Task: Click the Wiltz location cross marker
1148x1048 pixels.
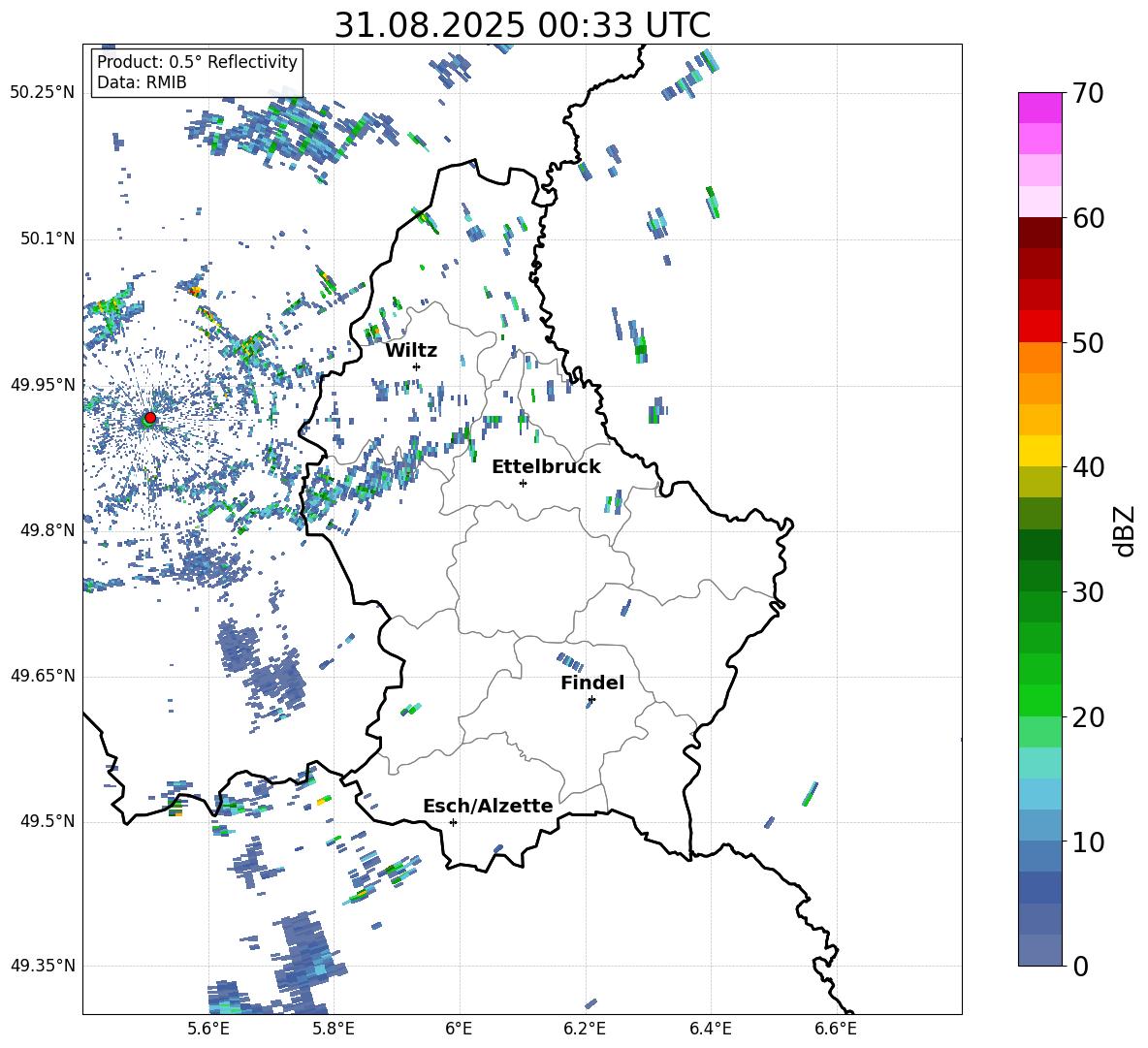Action: coord(417,366)
